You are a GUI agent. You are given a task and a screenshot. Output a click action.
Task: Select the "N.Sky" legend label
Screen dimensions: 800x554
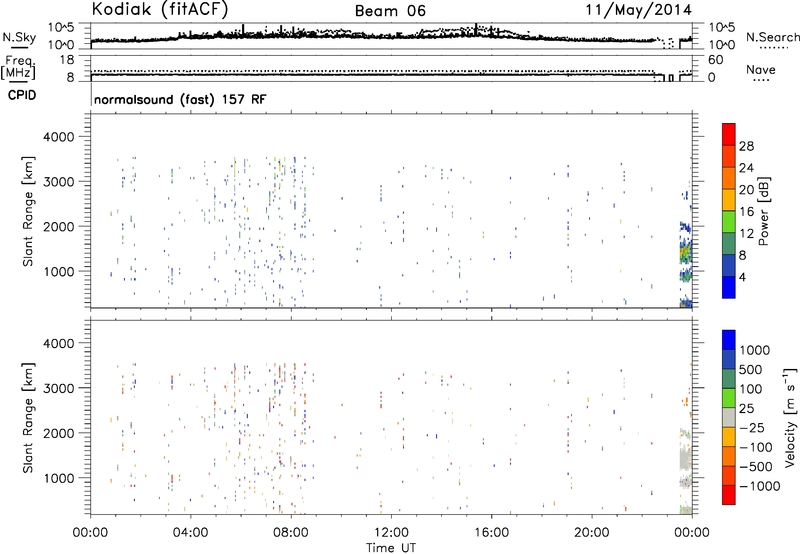click(x=19, y=37)
